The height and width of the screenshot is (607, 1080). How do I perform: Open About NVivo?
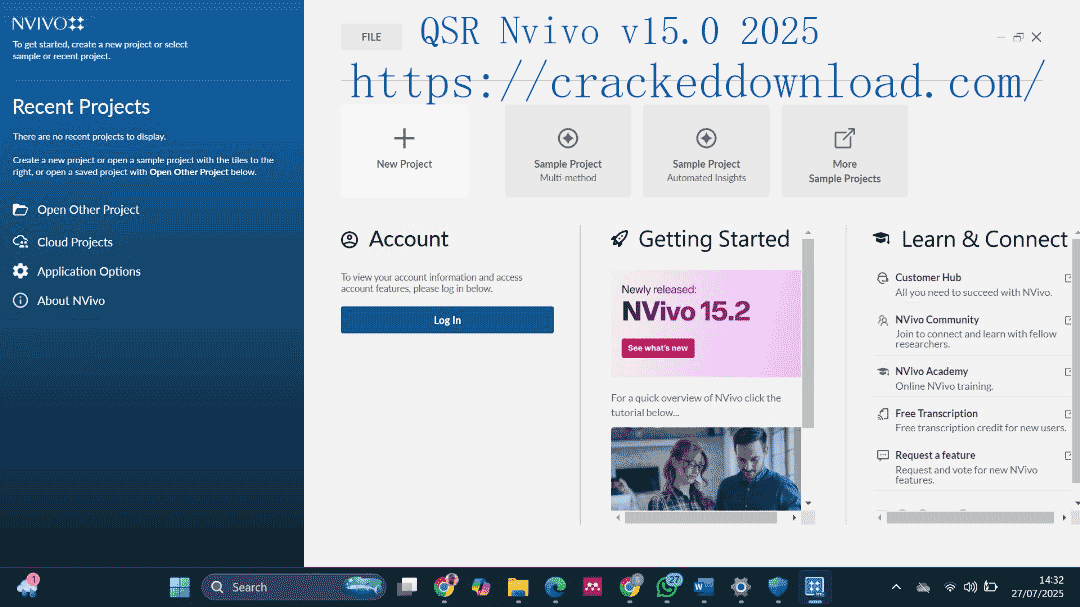pos(71,300)
